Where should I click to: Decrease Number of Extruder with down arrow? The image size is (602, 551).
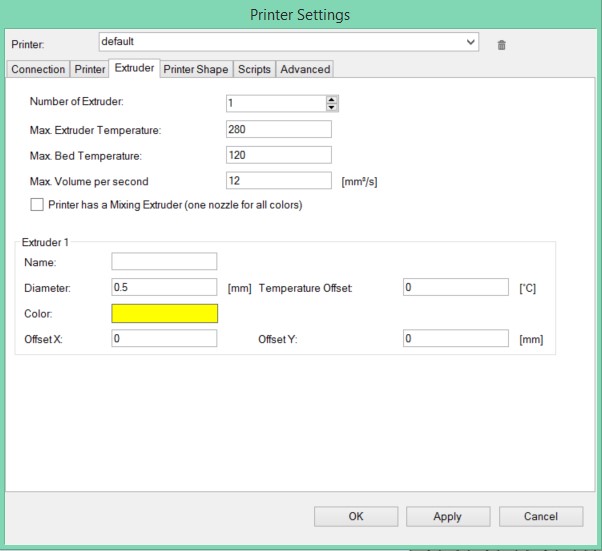pos(331,108)
